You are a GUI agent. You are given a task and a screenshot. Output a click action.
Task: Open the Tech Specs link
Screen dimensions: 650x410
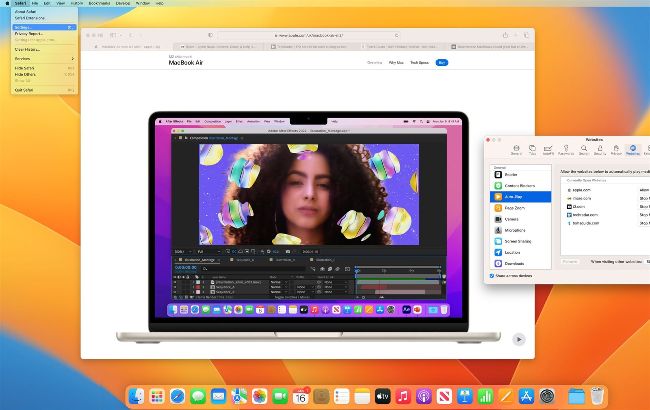[420, 62]
